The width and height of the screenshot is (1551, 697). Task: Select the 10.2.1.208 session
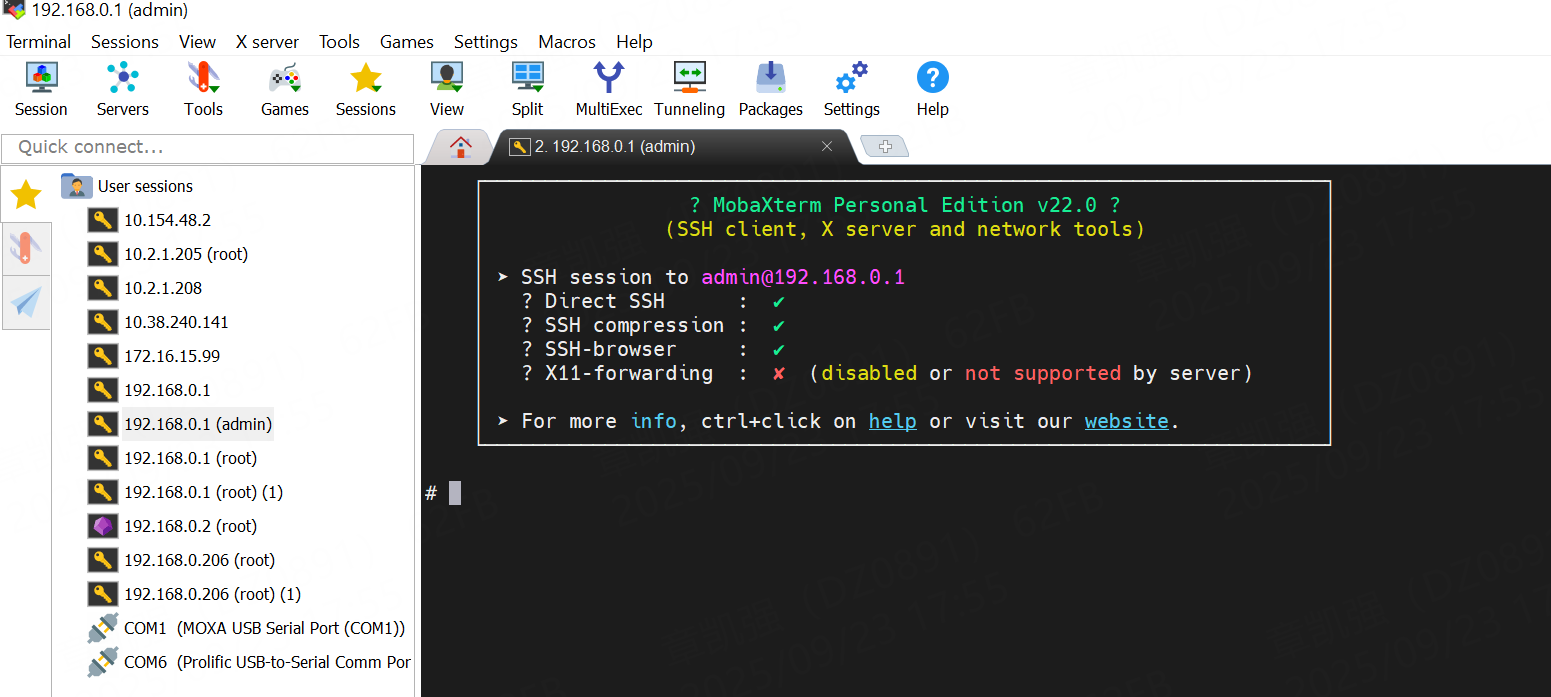[x=163, y=288]
